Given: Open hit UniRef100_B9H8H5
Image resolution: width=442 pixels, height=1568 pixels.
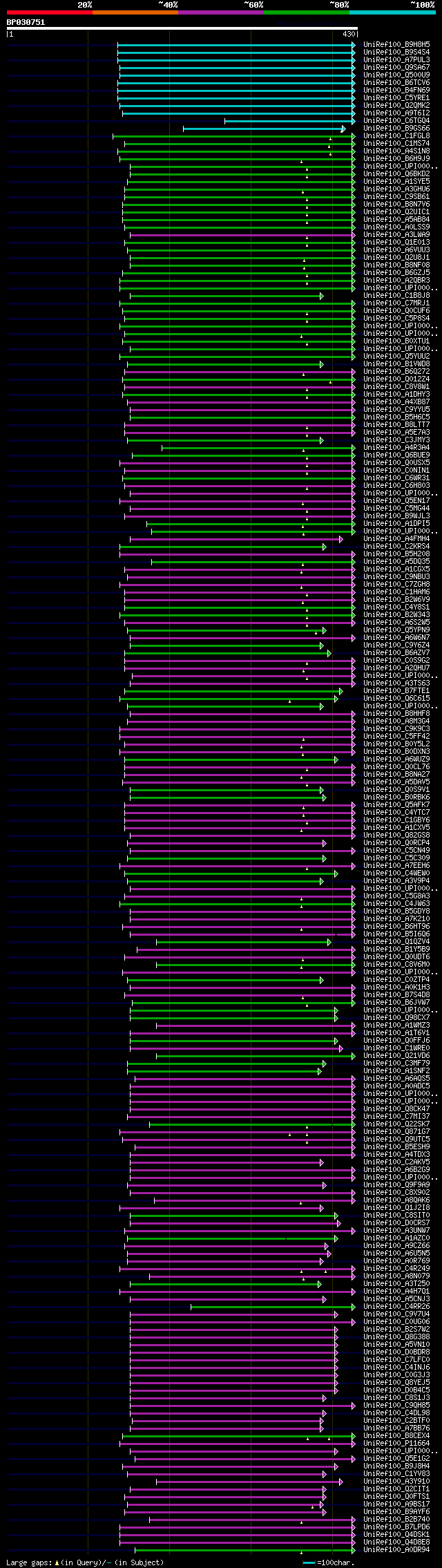Looking at the screenshot, I should pyautogui.click(x=396, y=44).
